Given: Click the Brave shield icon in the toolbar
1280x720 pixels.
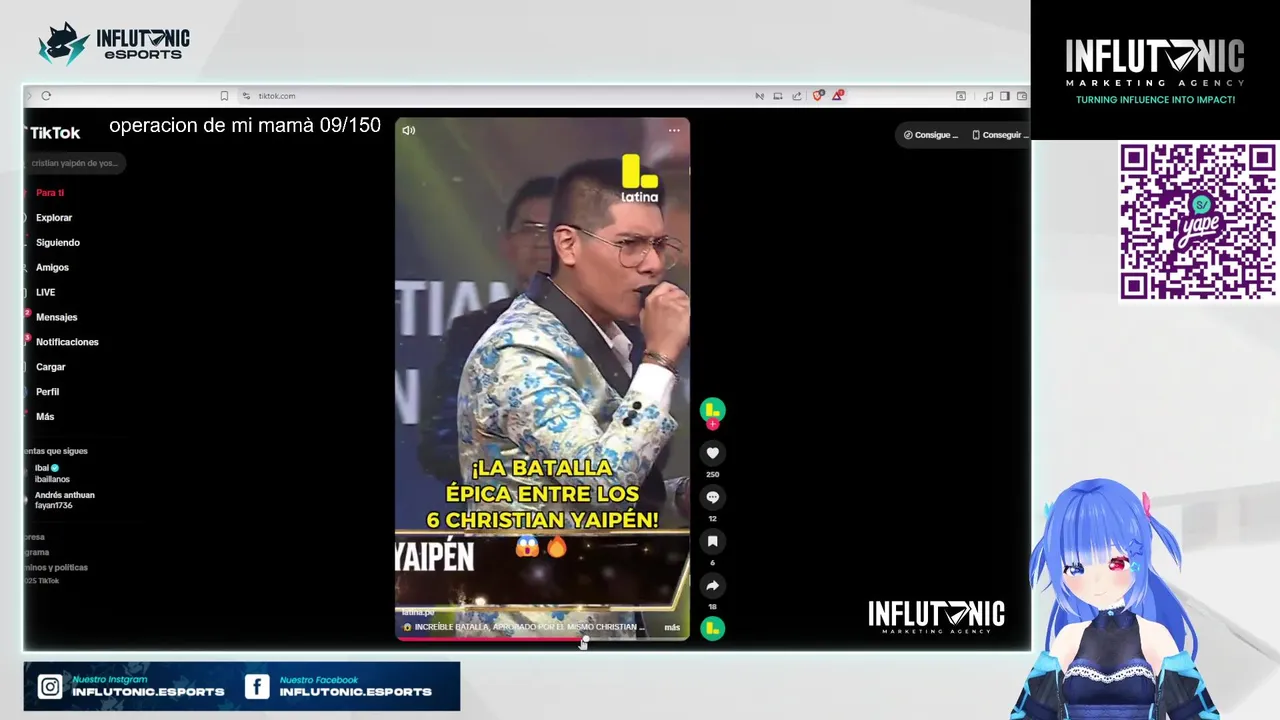Looking at the screenshot, I should [x=818, y=96].
